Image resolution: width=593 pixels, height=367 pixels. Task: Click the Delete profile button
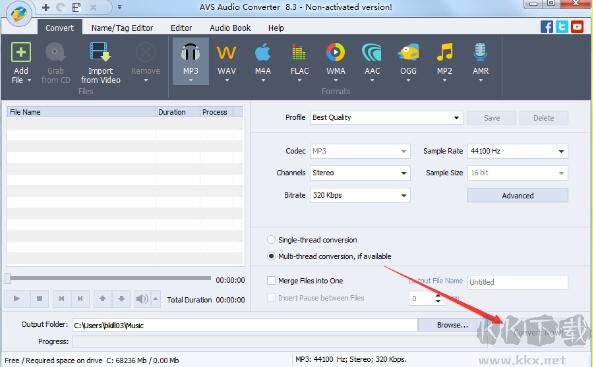tap(543, 118)
